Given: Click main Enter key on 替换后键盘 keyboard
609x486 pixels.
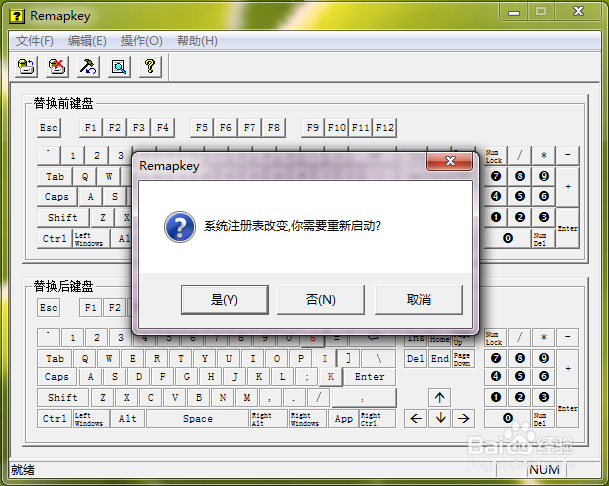Looking at the screenshot, I should click(x=369, y=377).
